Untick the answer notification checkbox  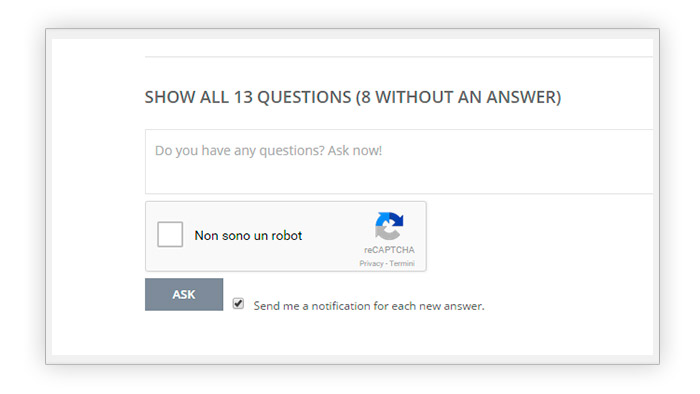pyautogui.click(x=238, y=304)
